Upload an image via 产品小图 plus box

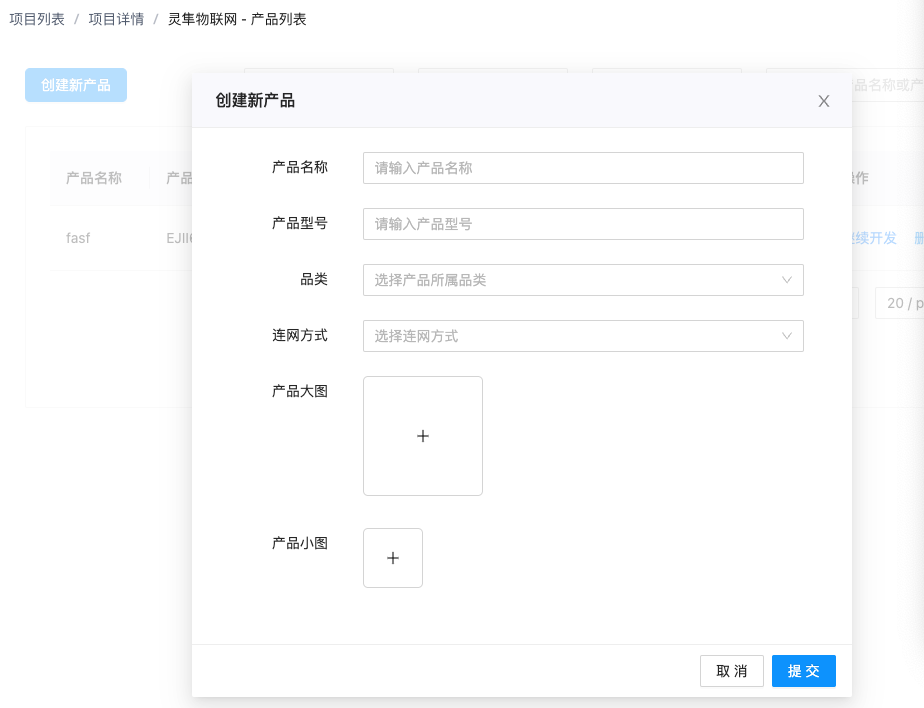tap(392, 558)
